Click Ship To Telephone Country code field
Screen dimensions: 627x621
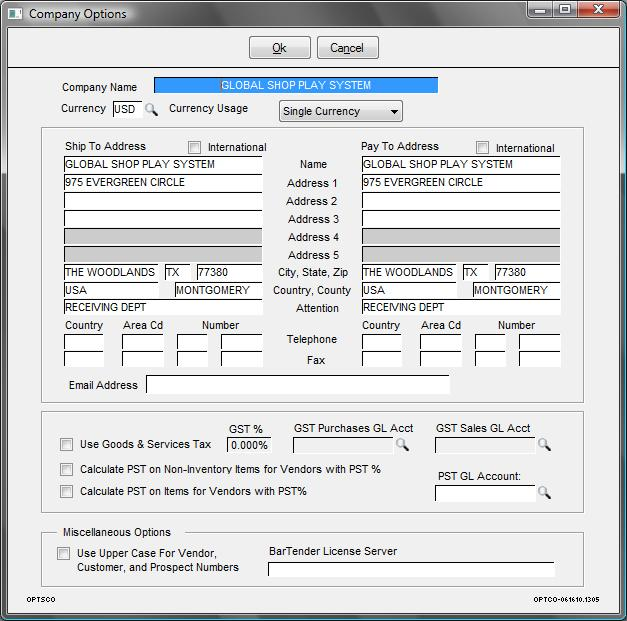[x=84, y=342]
